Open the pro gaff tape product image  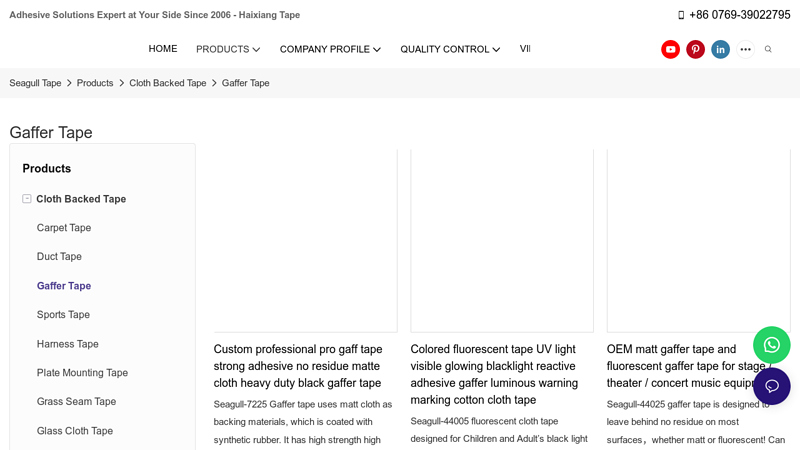306,241
